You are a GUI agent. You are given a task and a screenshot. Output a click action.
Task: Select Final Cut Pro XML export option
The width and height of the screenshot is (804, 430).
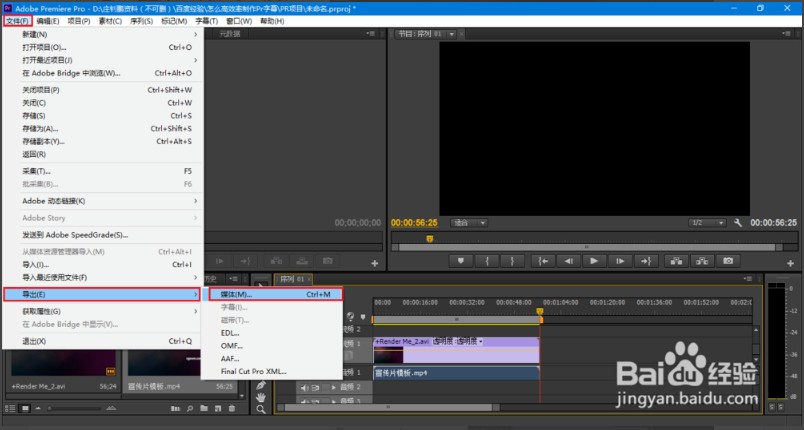(255, 371)
